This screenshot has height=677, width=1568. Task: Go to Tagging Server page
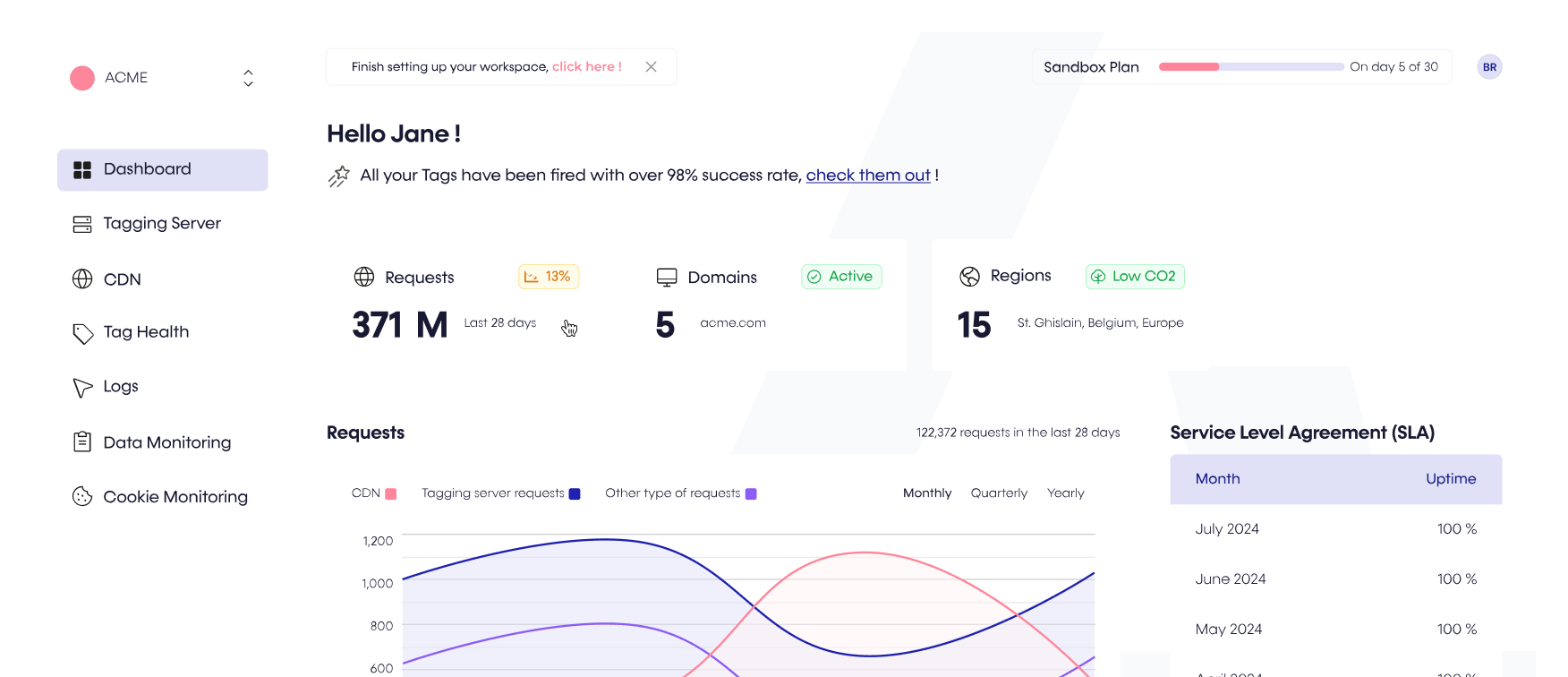point(162,224)
